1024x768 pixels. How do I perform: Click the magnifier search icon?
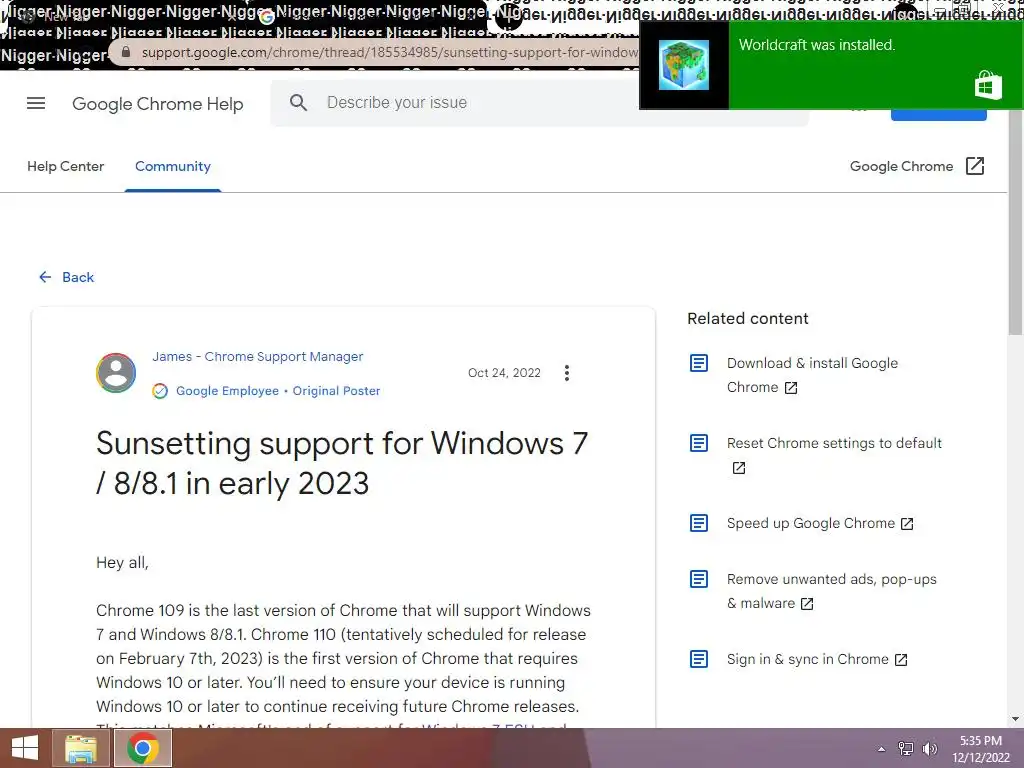click(298, 103)
